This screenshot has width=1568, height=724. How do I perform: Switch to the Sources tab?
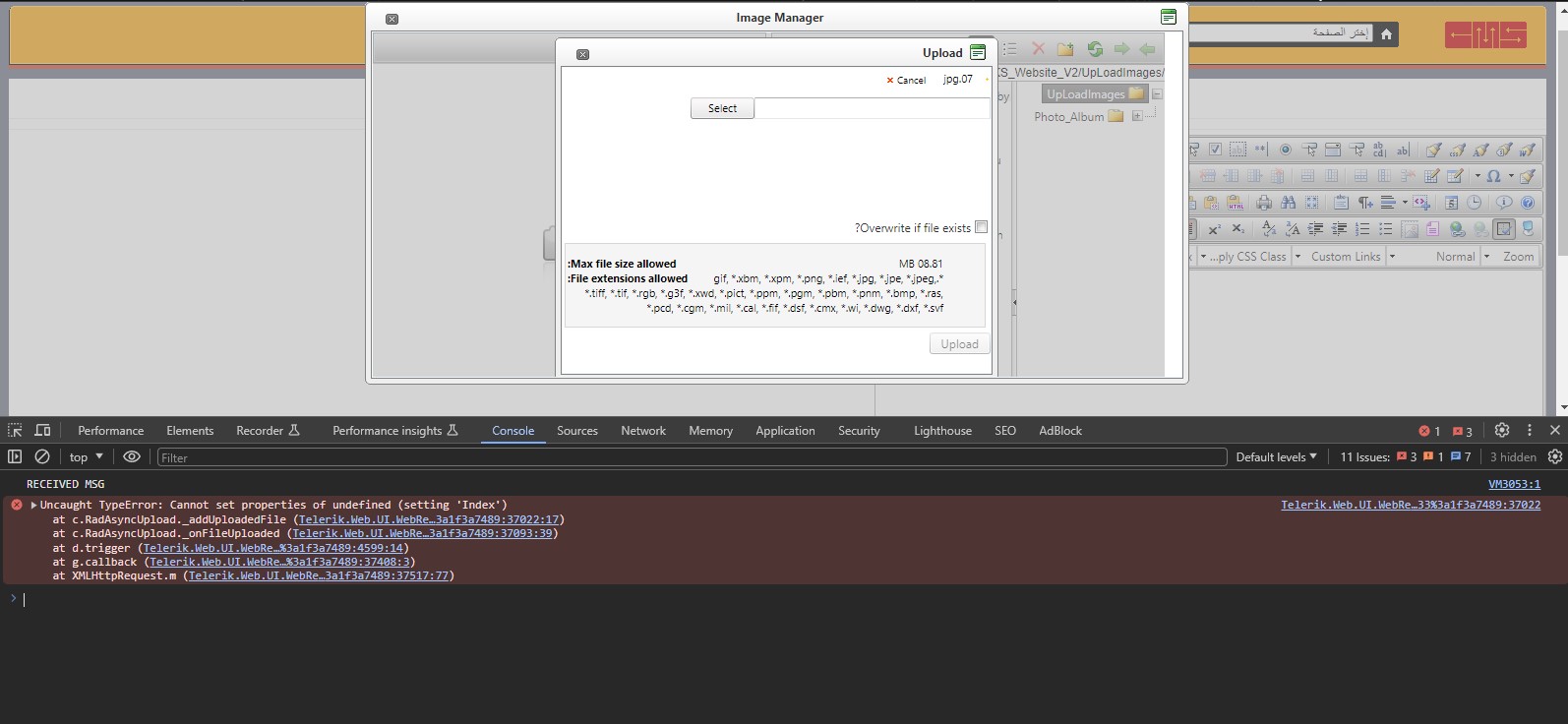pos(576,431)
